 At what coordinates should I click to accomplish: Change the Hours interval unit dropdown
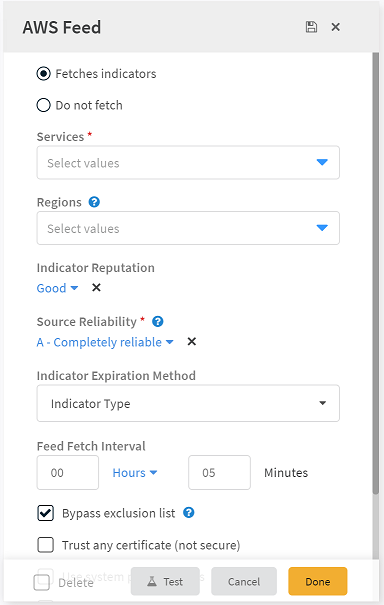(x=135, y=473)
